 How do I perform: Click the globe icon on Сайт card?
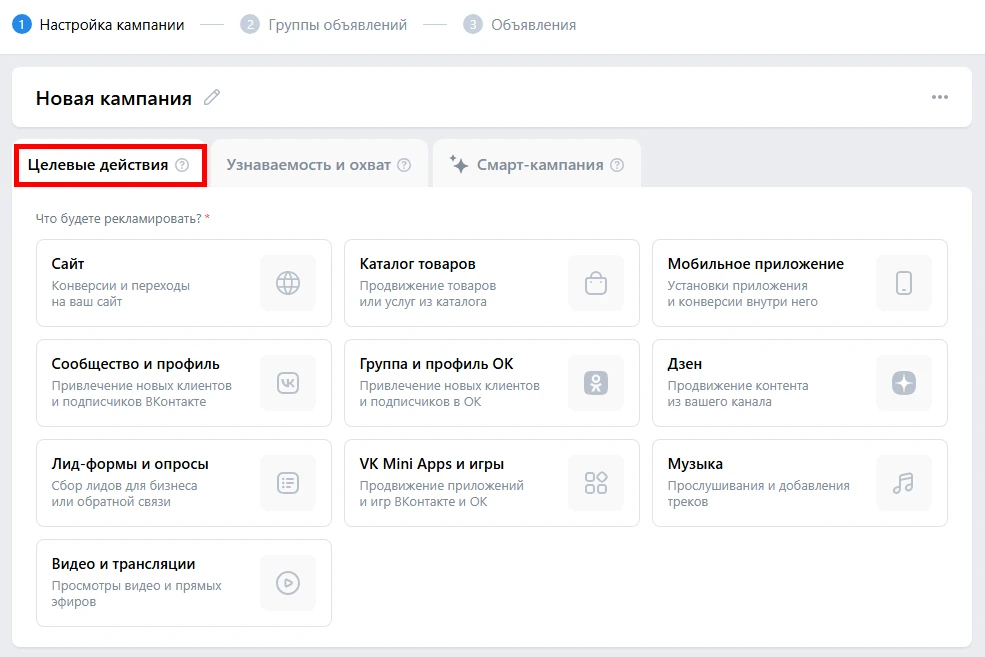(288, 283)
